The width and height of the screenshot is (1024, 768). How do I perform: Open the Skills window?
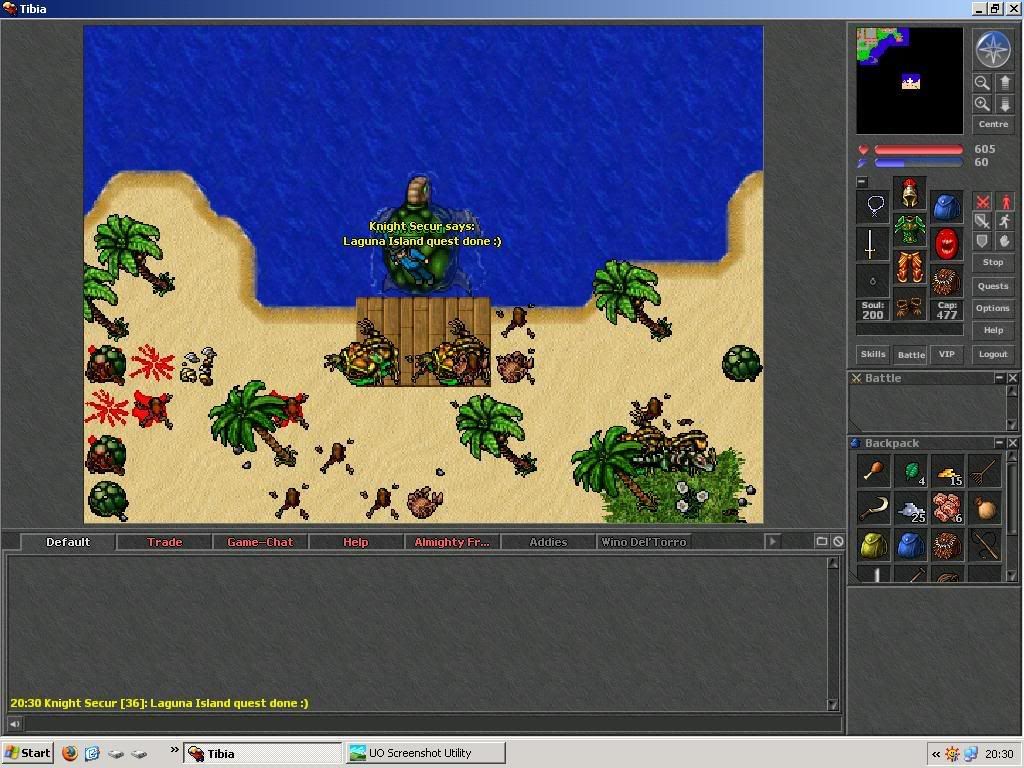click(x=873, y=354)
